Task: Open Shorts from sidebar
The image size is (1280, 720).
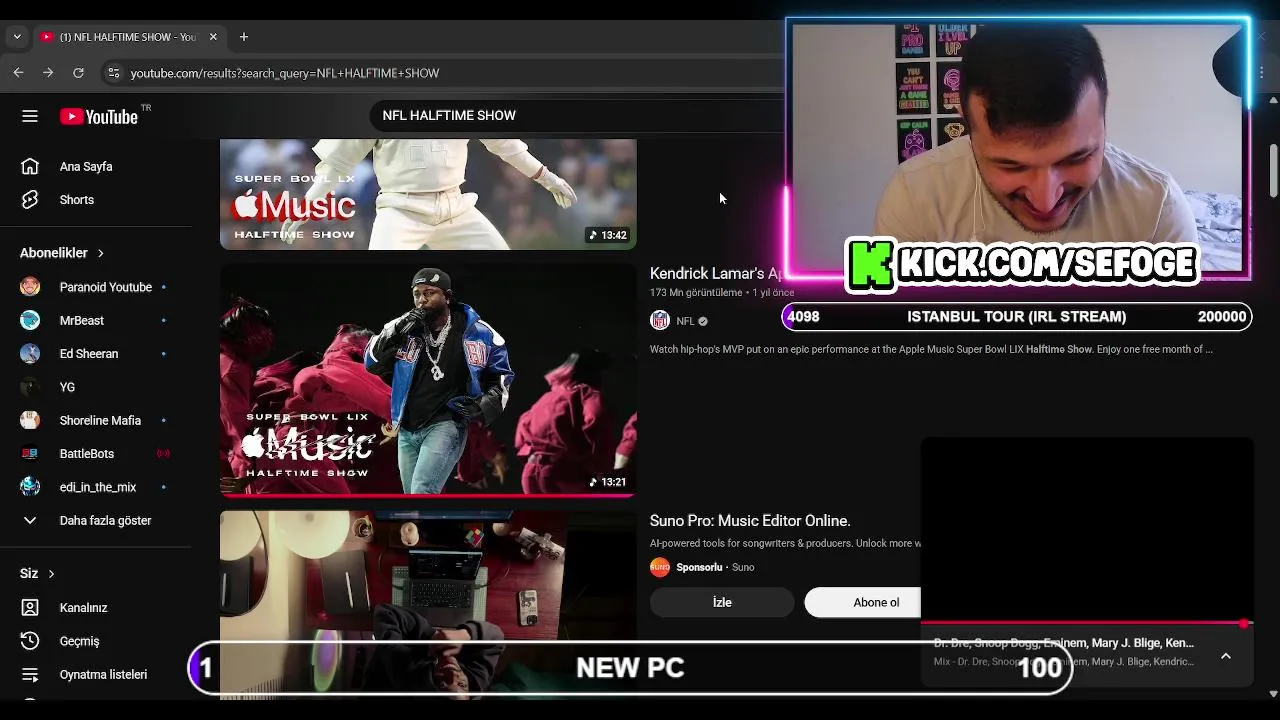Action: coord(77,199)
